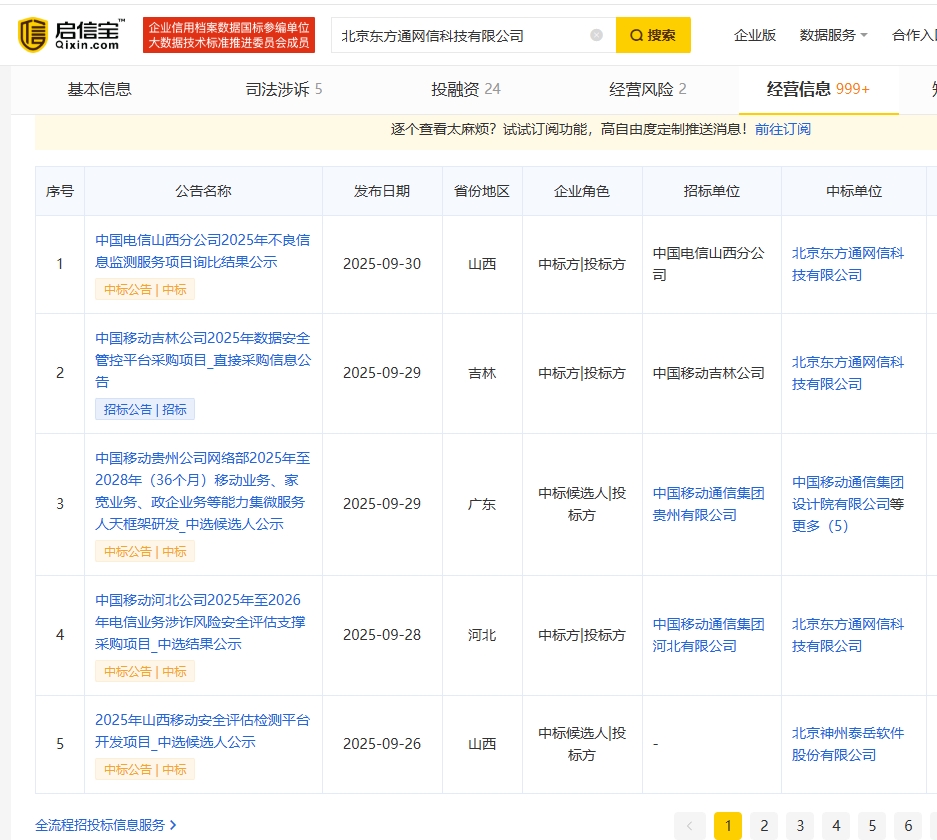Clear the search box with X icon
This screenshot has width=937, height=840.
[x=597, y=35]
